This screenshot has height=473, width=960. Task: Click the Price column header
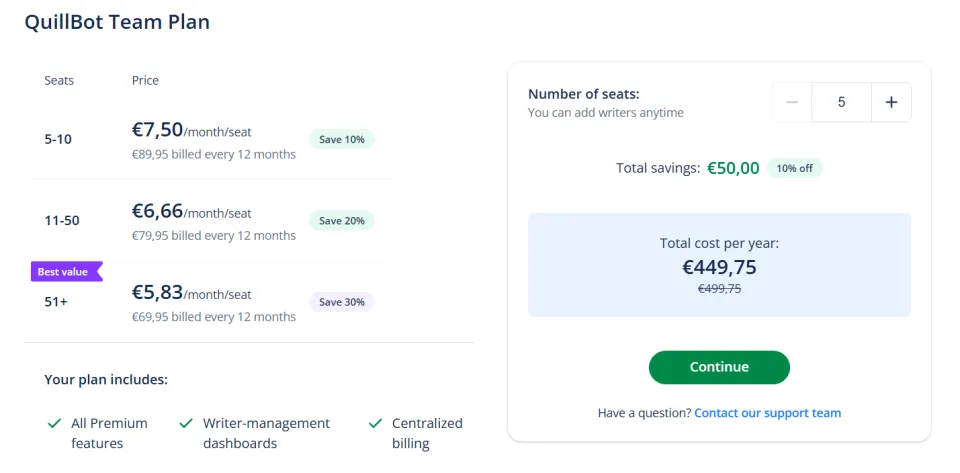145,81
